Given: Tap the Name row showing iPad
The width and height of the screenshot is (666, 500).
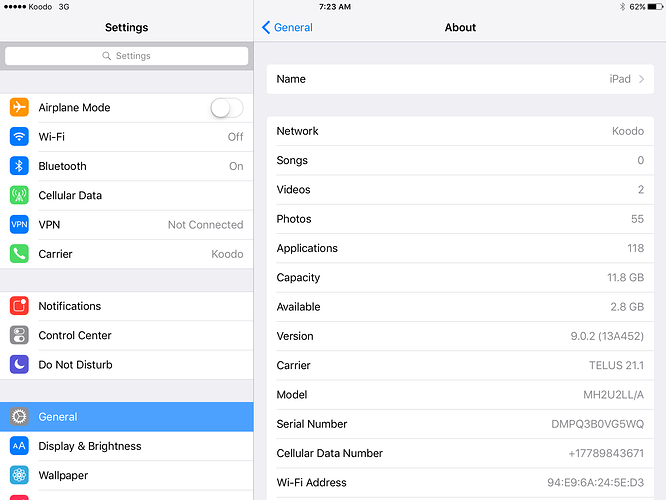Looking at the screenshot, I should click(x=460, y=79).
